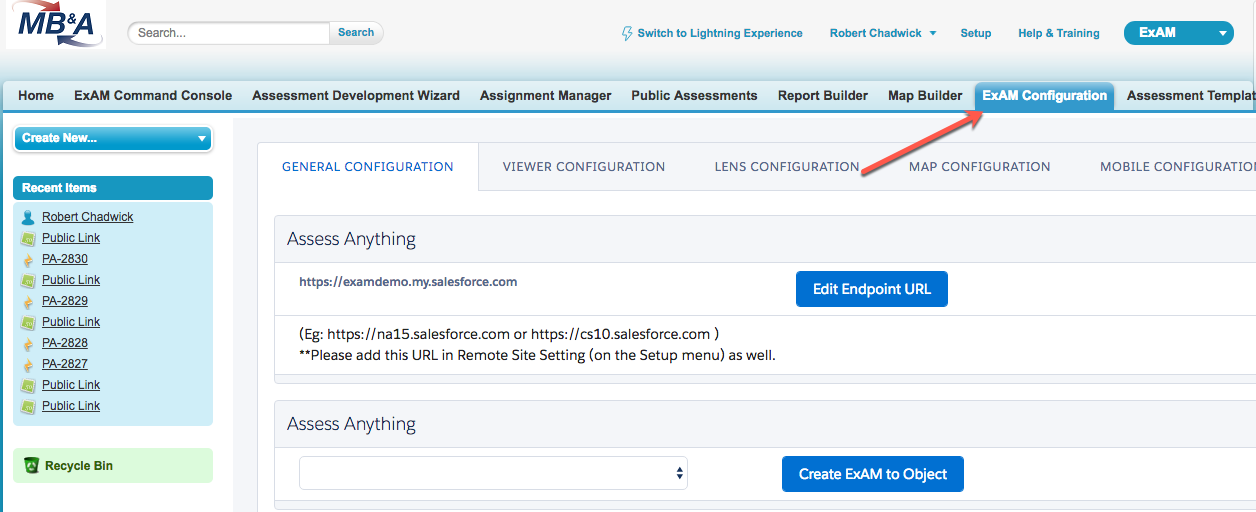Open ExAM Command Console tab
Image resolution: width=1256 pixels, height=512 pixels.
click(x=153, y=96)
